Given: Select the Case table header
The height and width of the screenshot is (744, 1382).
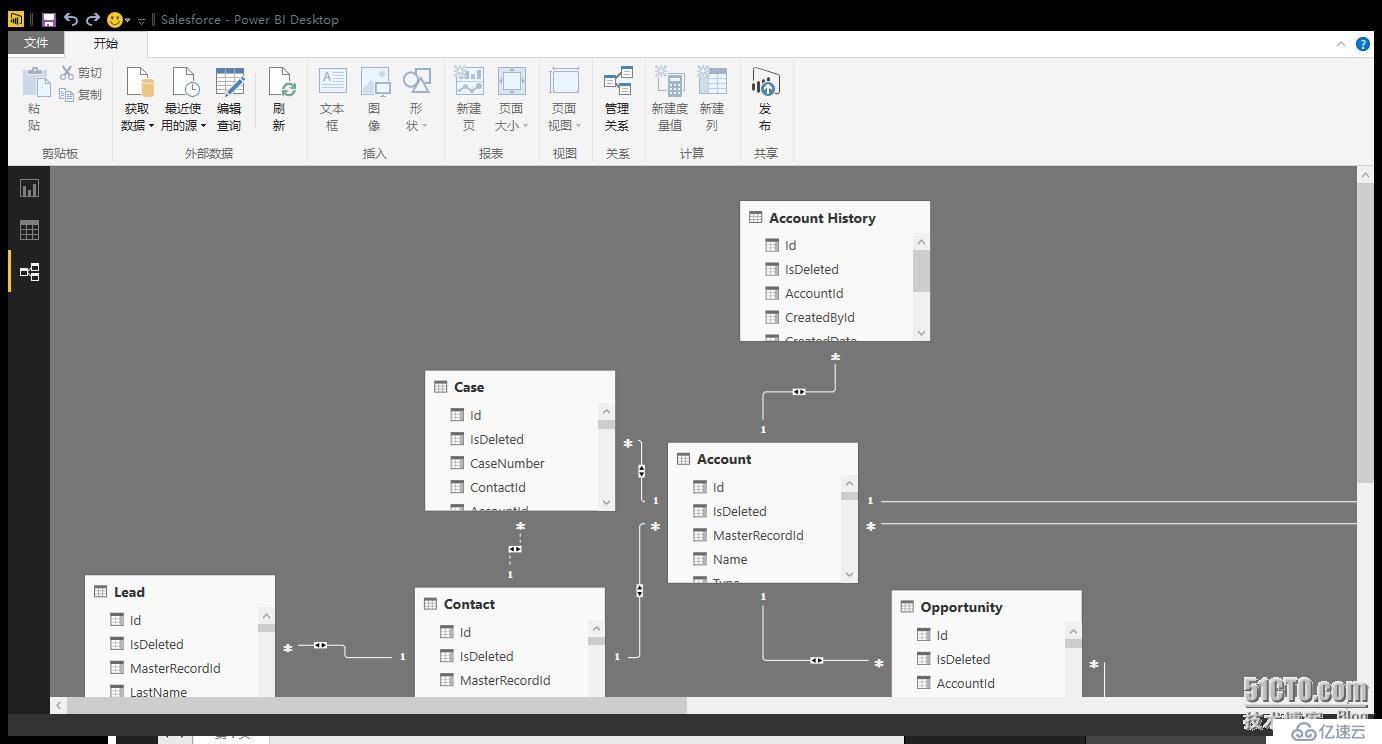Looking at the screenshot, I should click(520, 387).
